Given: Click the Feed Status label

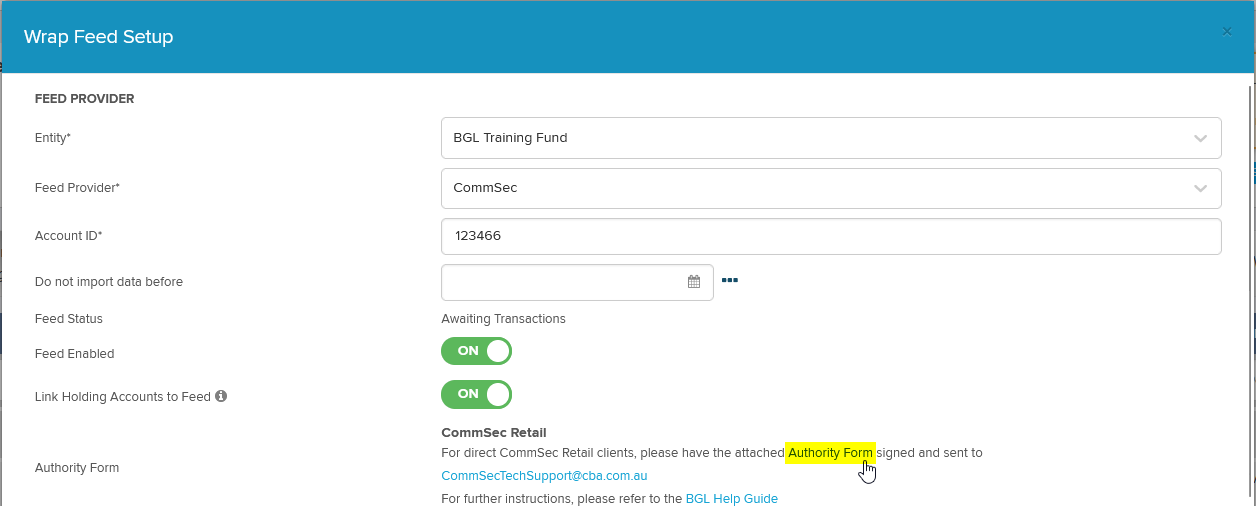Looking at the screenshot, I should [x=69, y=319].
